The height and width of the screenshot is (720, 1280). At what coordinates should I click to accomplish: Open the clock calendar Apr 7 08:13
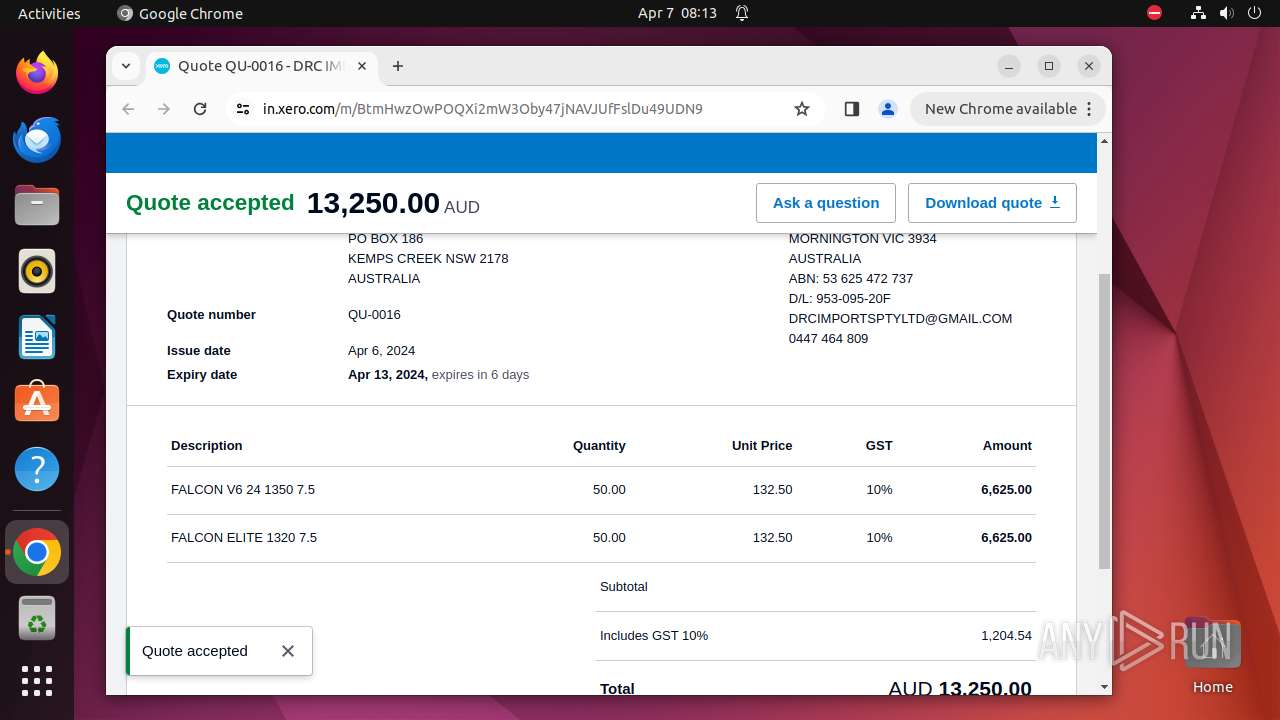(x=677, y=13)
